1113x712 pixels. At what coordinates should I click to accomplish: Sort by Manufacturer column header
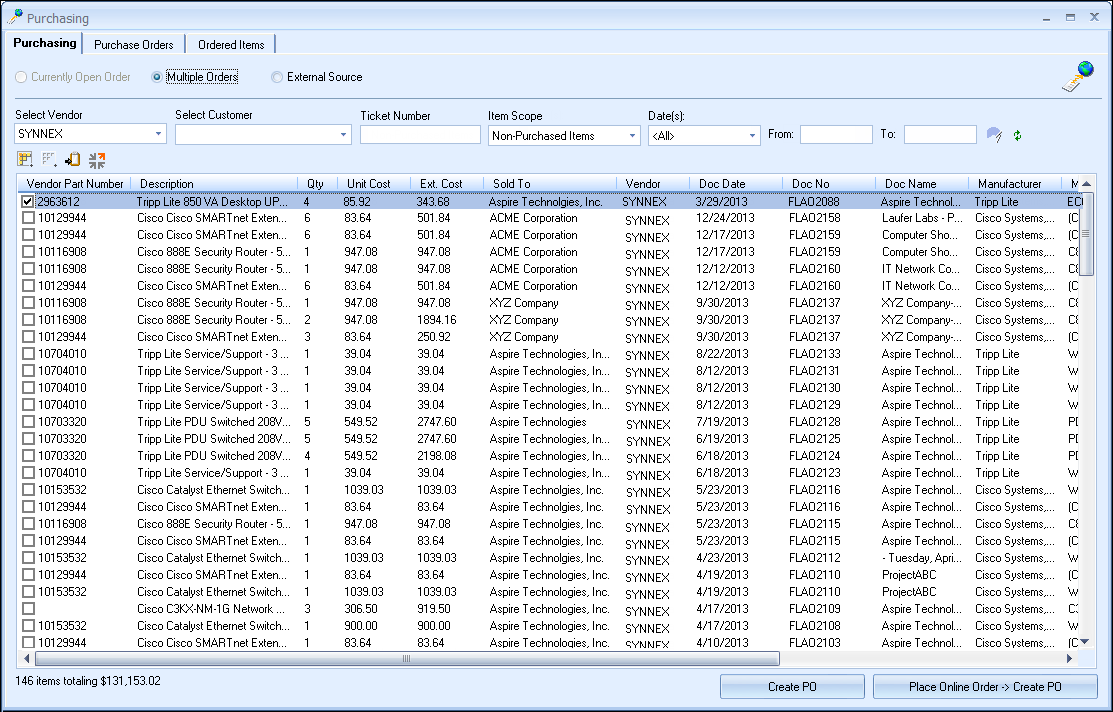tap(1014, 183)
